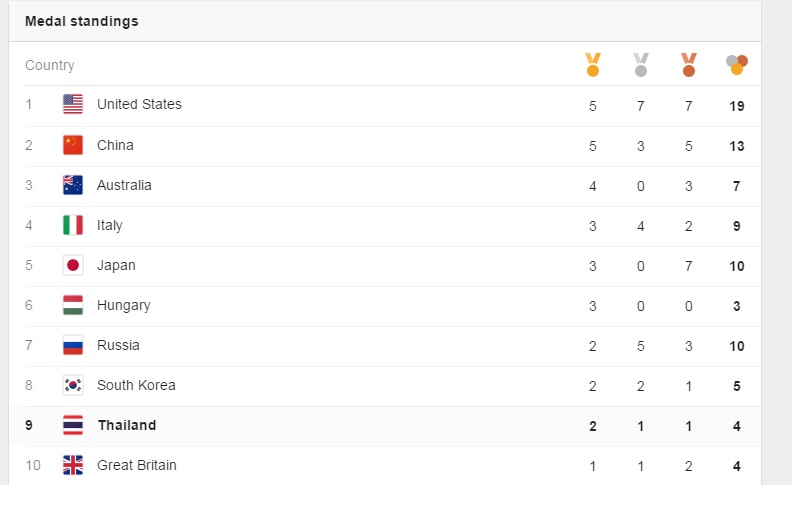The image size is (792, 525).
Task: Click the Australia flag icon
Action: (73, 185)
